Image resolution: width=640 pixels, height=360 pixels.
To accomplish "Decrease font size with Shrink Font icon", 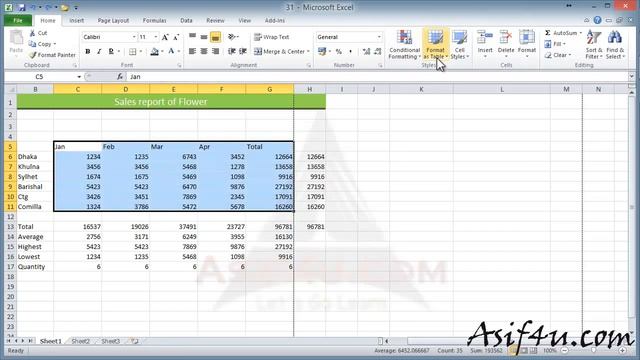I will [176, 37].
